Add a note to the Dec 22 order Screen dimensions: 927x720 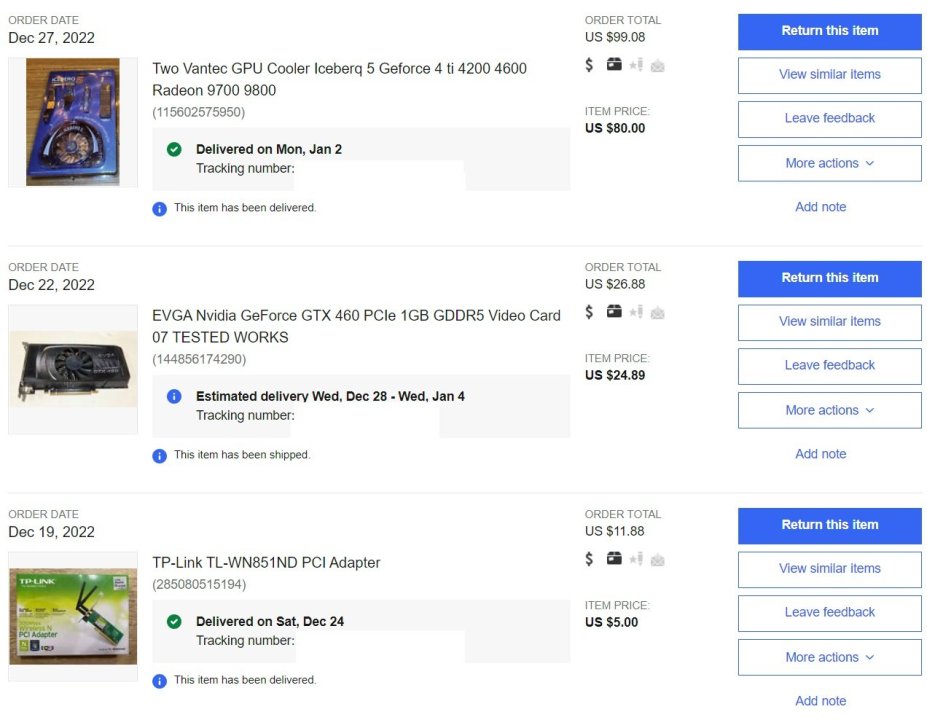pos(820,454)
